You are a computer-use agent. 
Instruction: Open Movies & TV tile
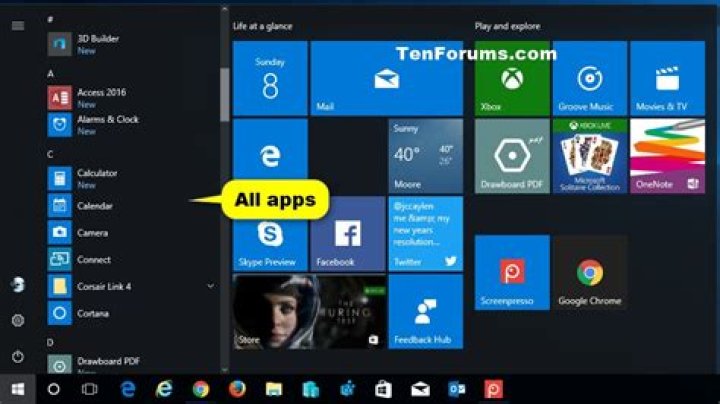pyautogui.click(x=667, y=78)
